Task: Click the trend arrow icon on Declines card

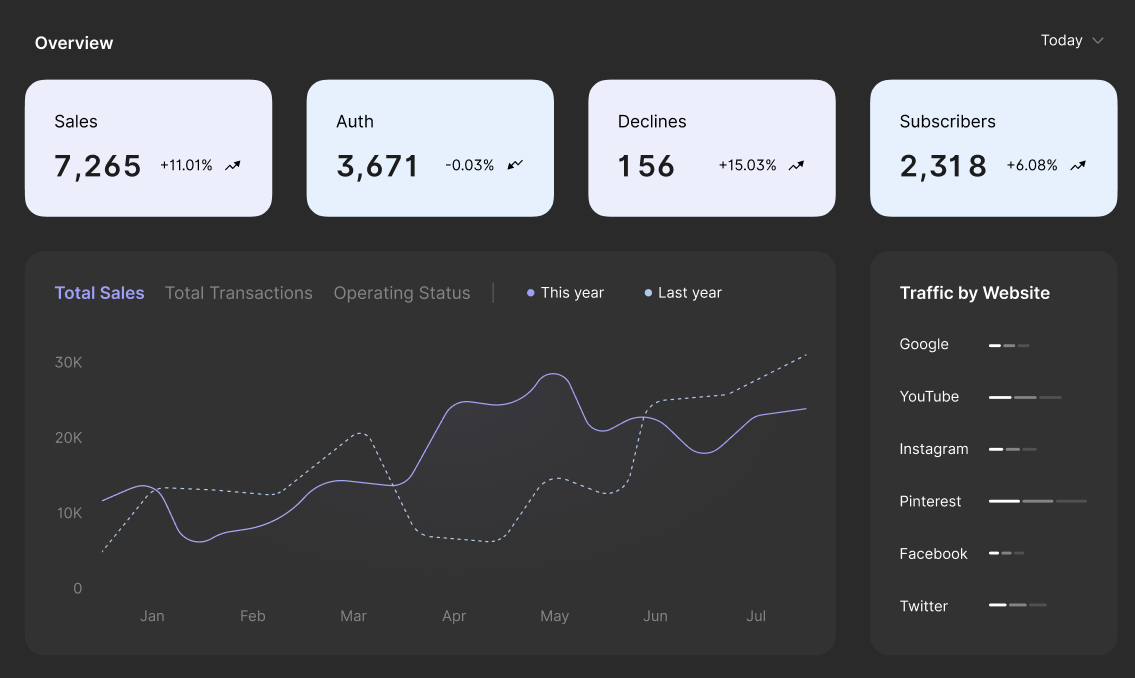Action: 796,166
